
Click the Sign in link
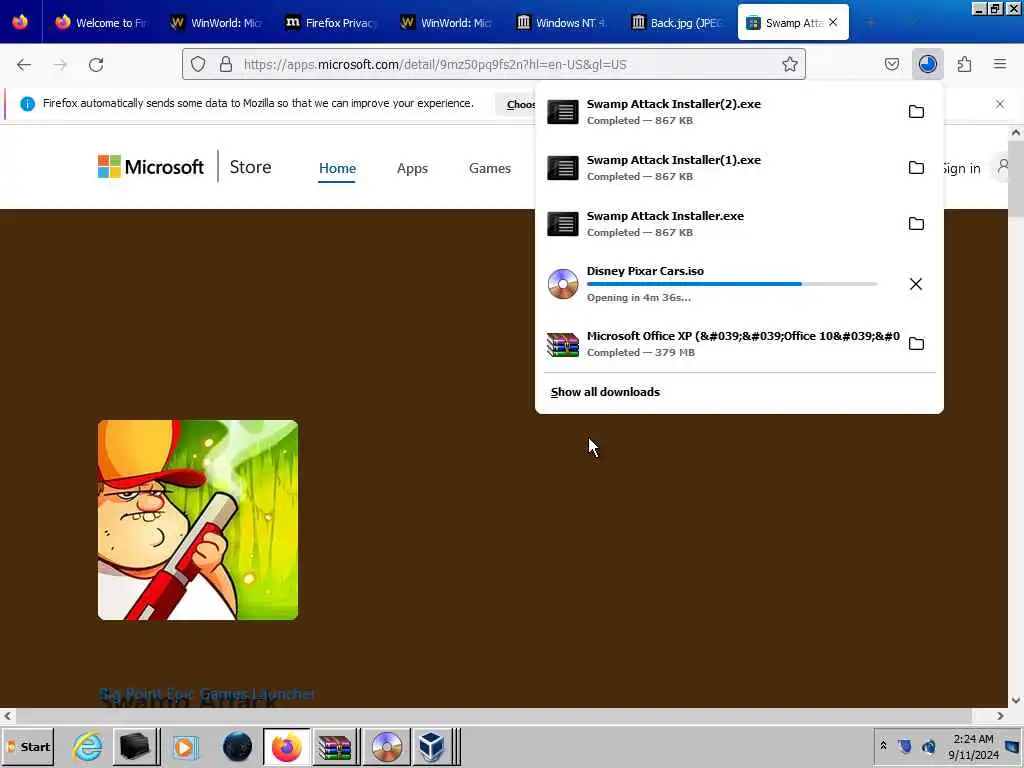click(961, 168)
